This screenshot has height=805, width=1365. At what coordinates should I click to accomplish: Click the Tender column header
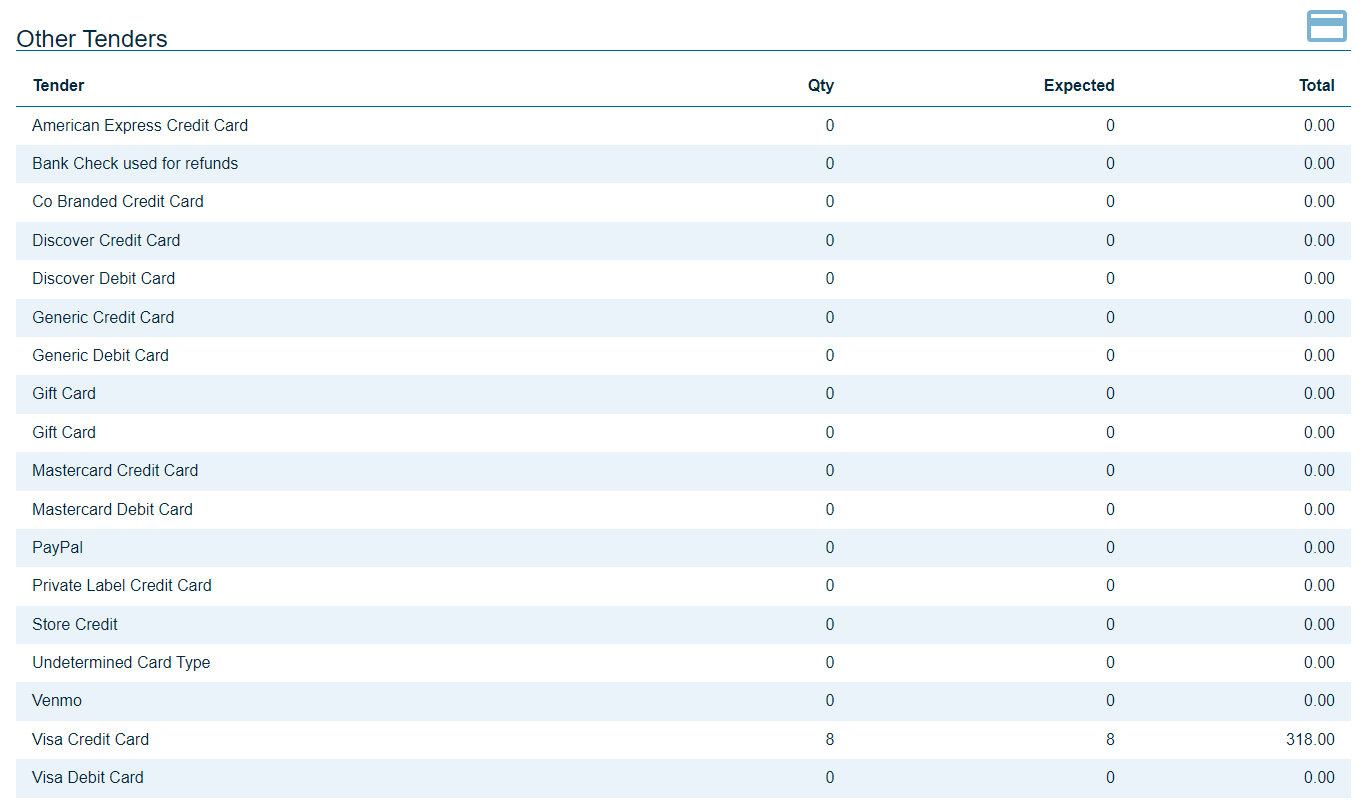point(58,86)
